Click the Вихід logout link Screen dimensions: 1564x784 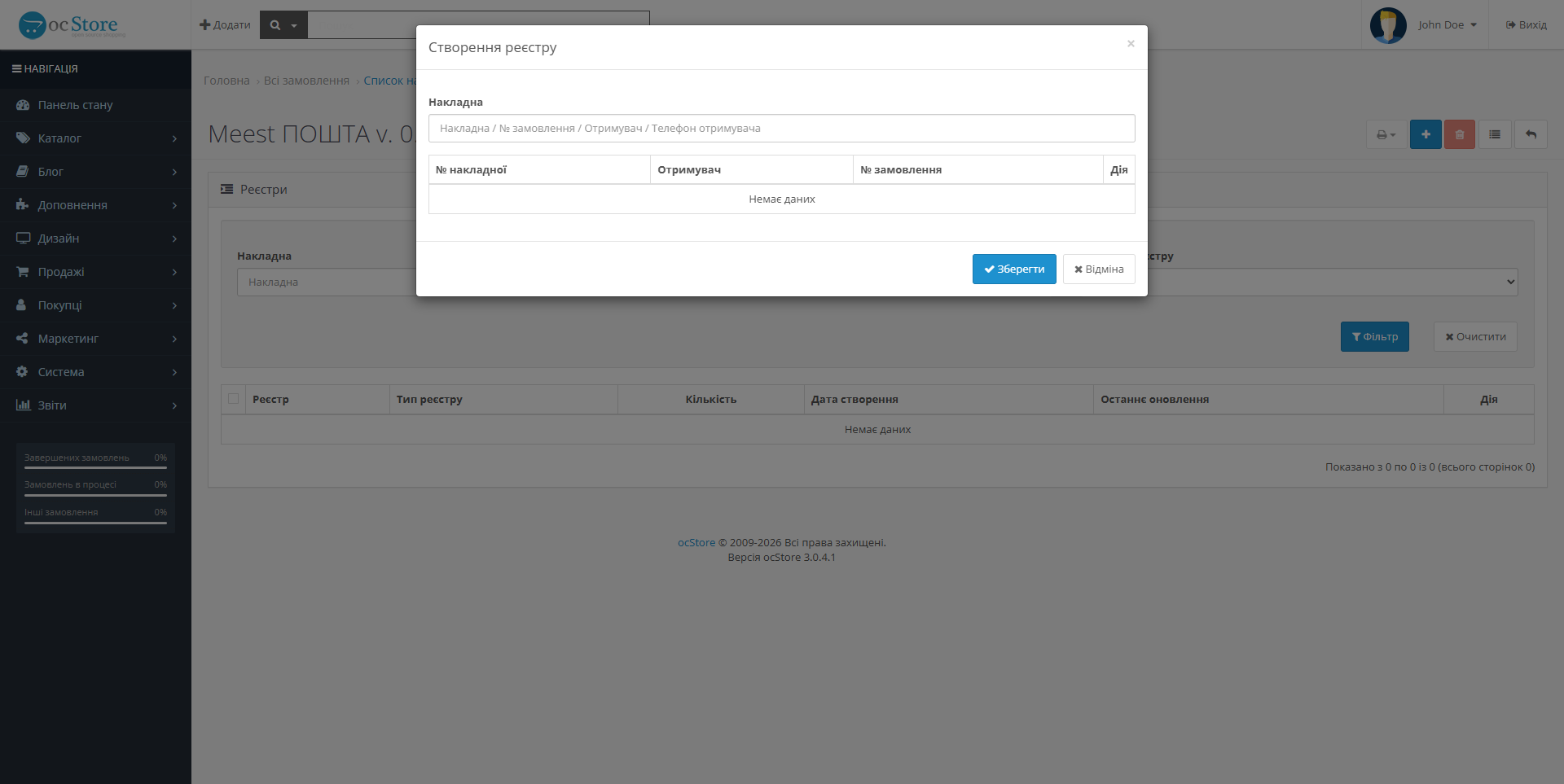(1526, 25)
